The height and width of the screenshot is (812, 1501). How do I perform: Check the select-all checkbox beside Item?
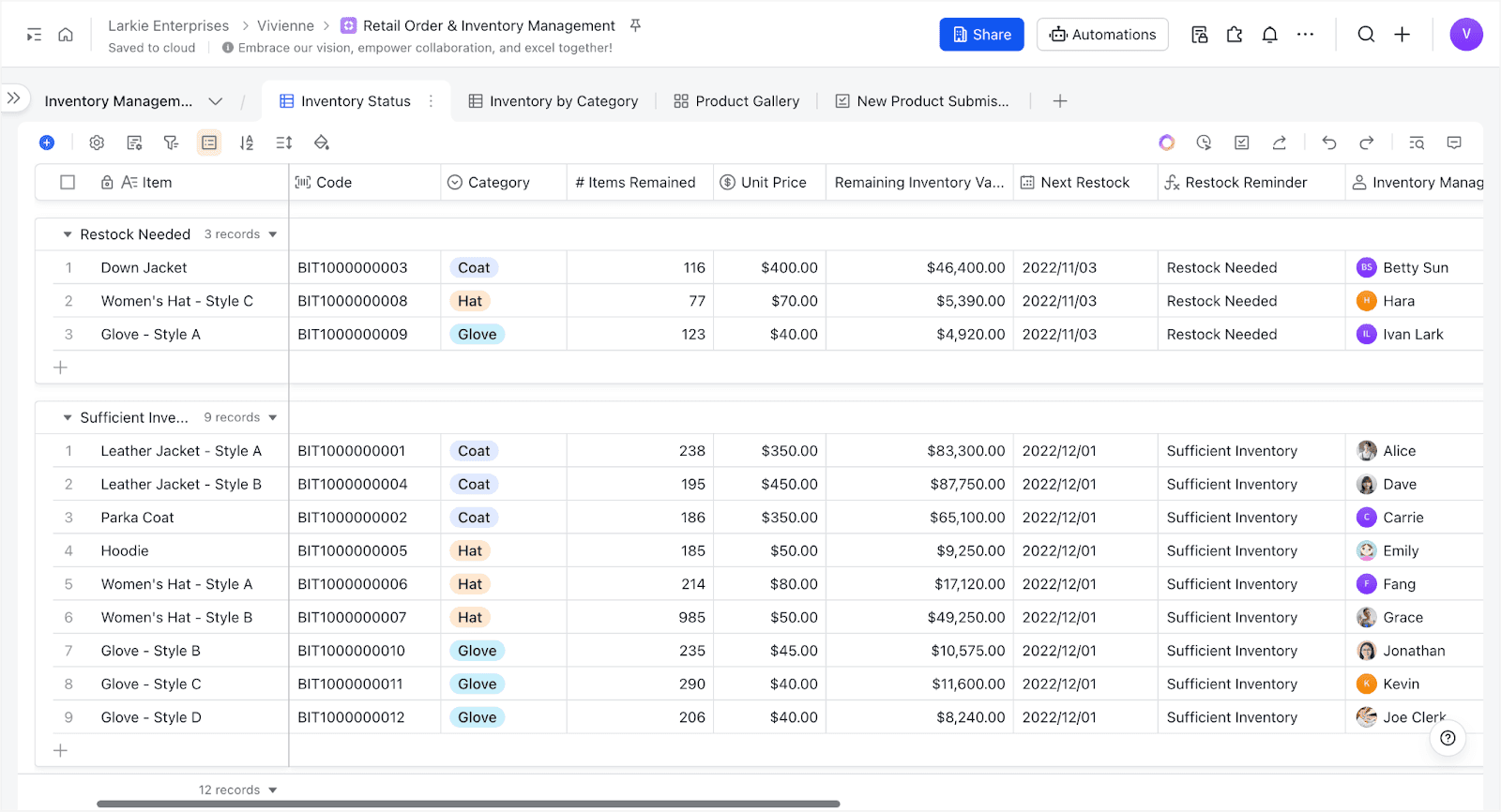[x=68, y=183]
